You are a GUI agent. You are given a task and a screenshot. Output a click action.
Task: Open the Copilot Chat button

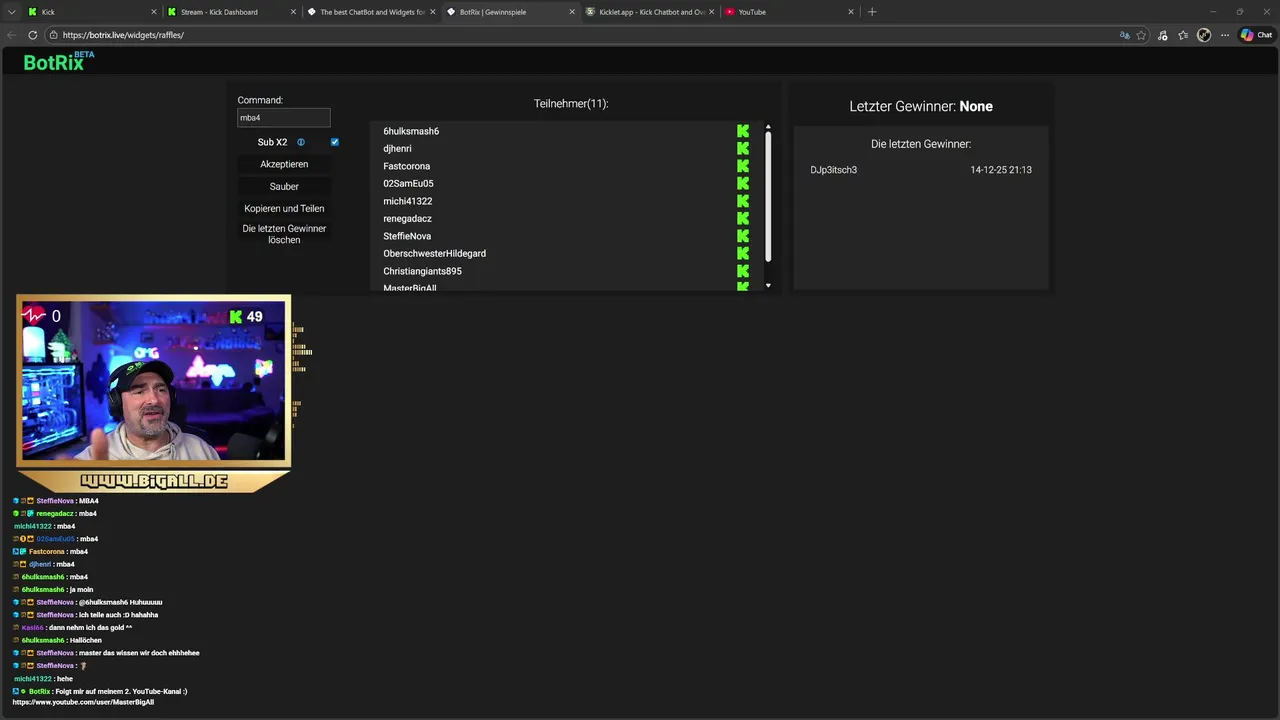point(1256,35)
